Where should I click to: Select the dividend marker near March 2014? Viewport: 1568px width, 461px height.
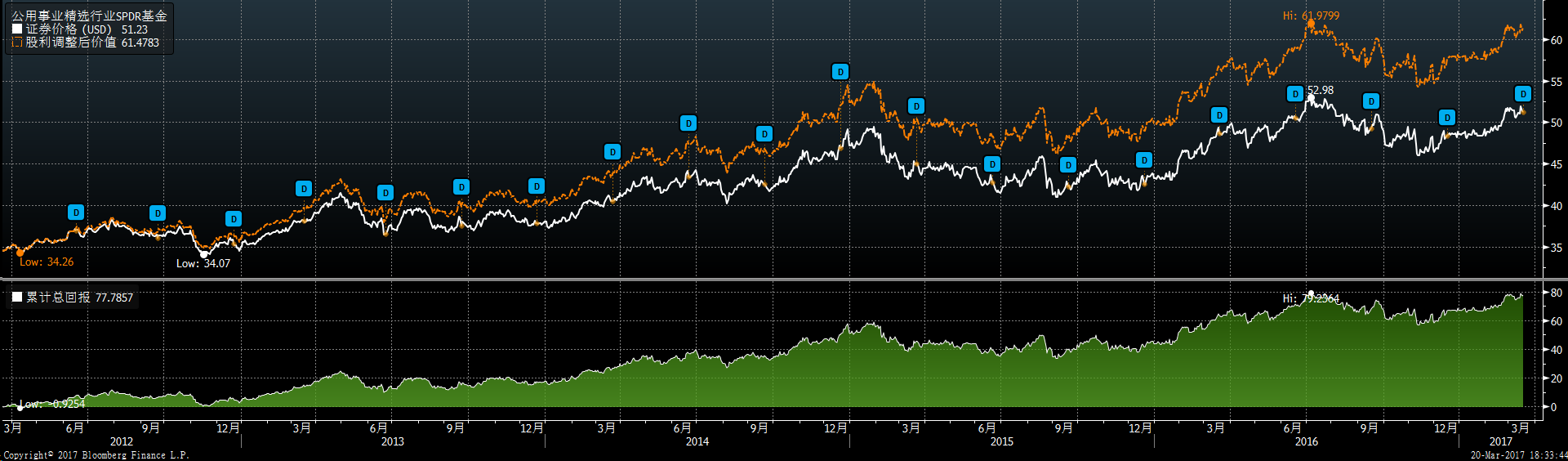click(612, 151)
